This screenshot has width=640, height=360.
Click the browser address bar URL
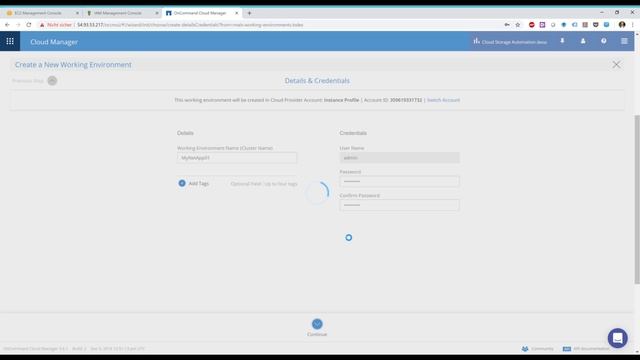coord(190,25)
